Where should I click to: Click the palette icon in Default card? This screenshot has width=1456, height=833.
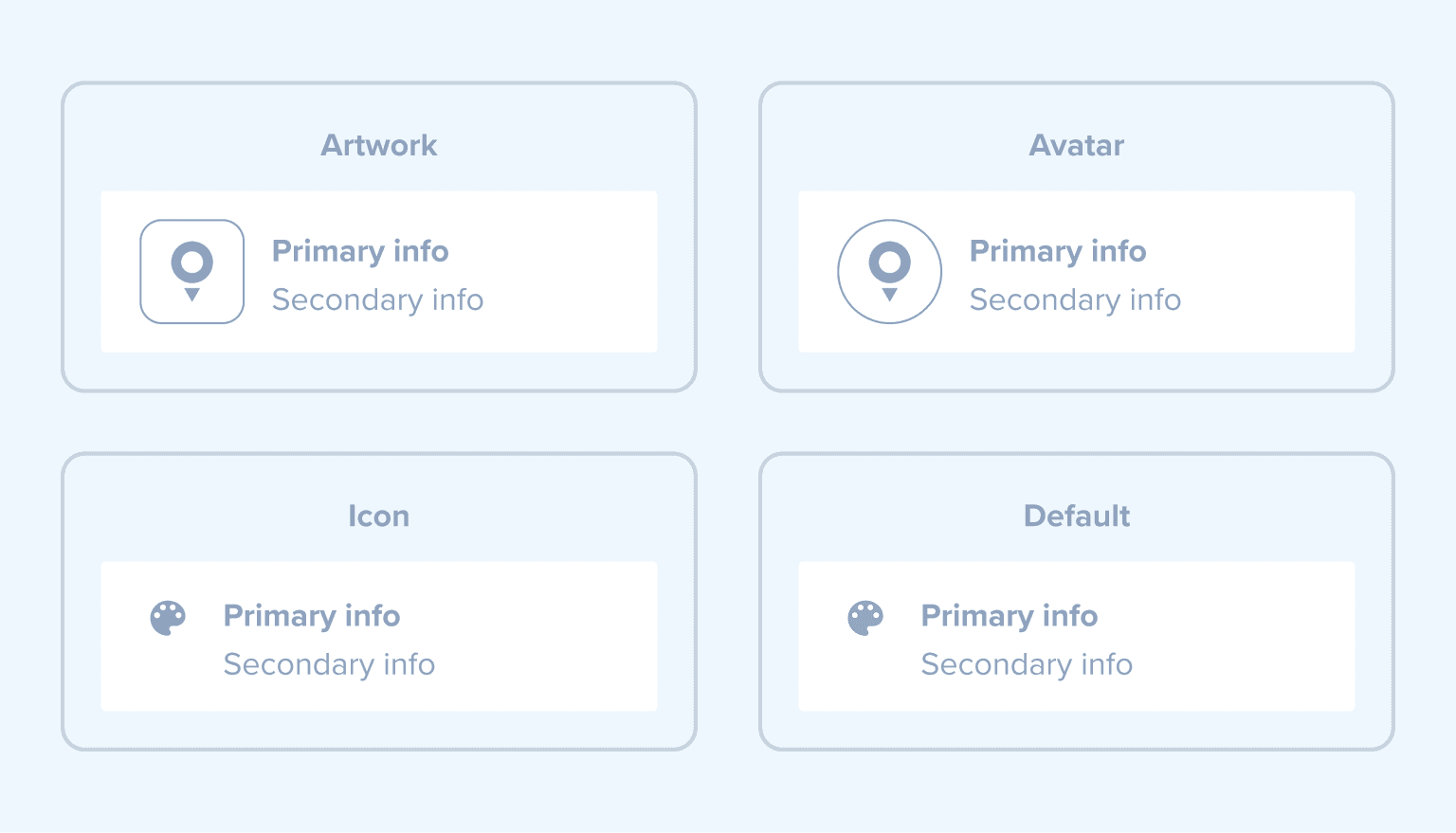[x=865, y=618]
